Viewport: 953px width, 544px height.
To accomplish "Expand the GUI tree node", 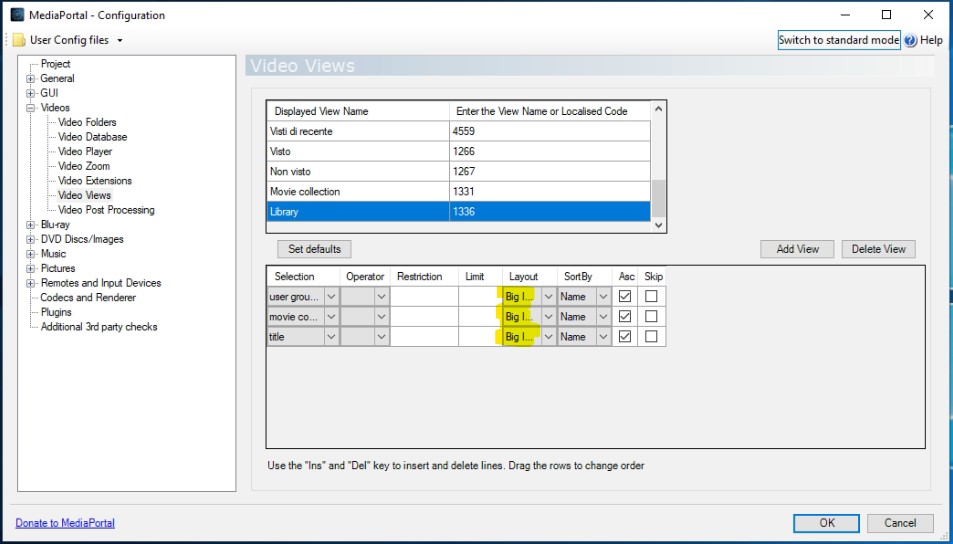I will [30, 93].
